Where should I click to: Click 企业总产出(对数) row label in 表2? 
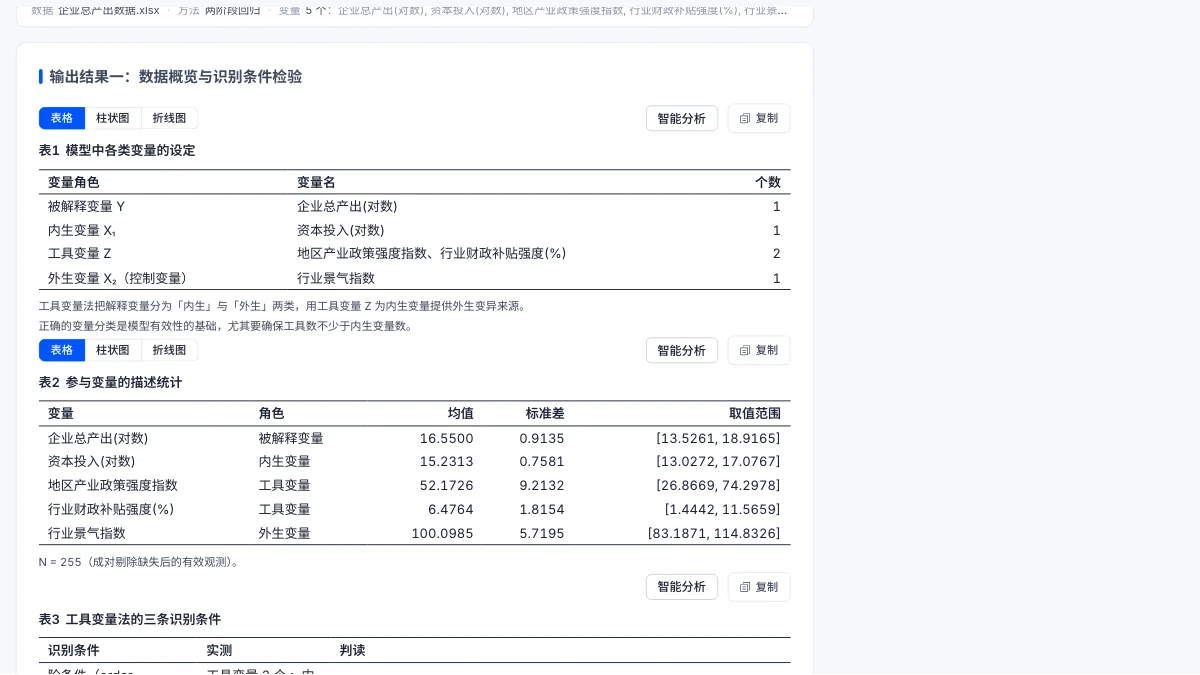(98, 438)
